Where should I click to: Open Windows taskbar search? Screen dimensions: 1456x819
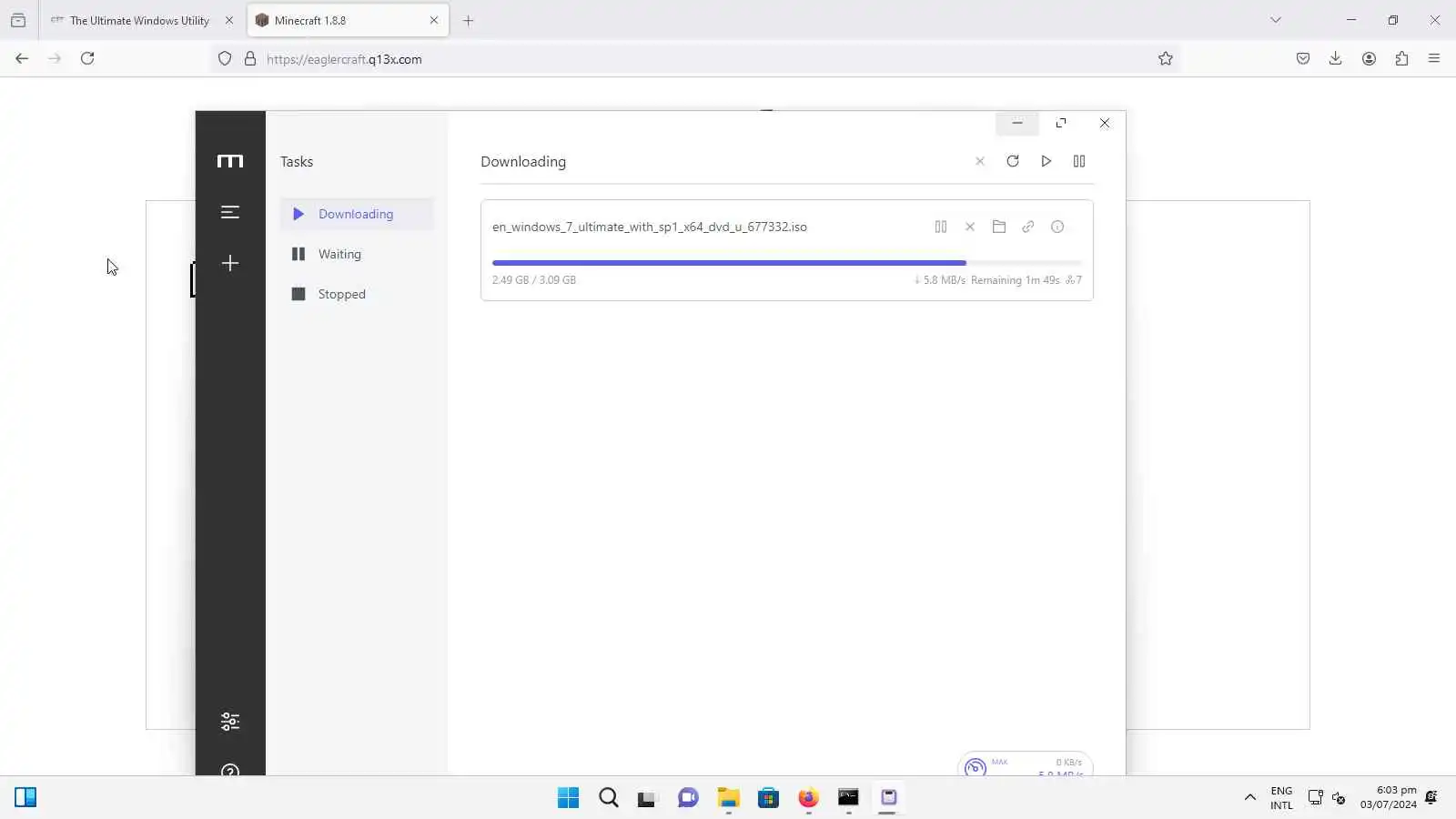click(x=609, y=798)
